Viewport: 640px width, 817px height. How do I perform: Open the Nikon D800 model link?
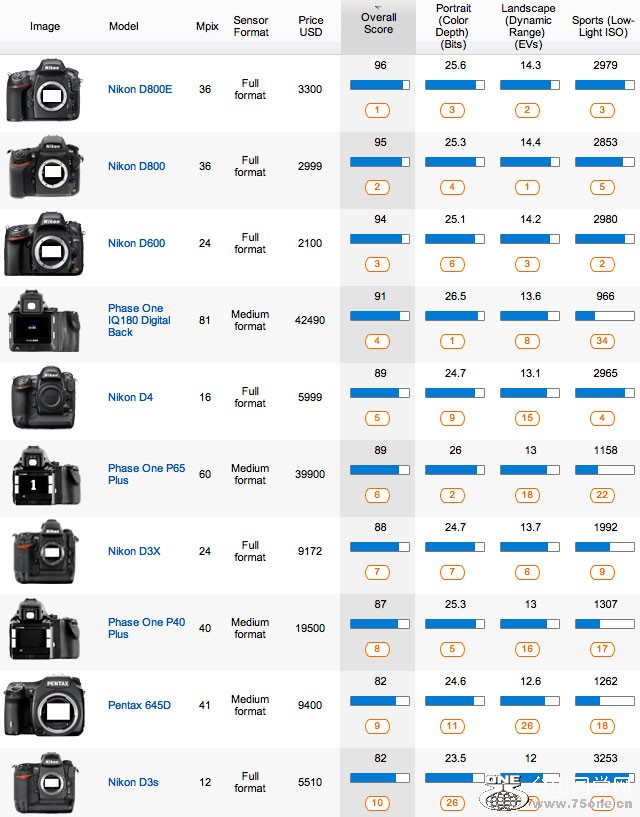(x=136, y=167)
